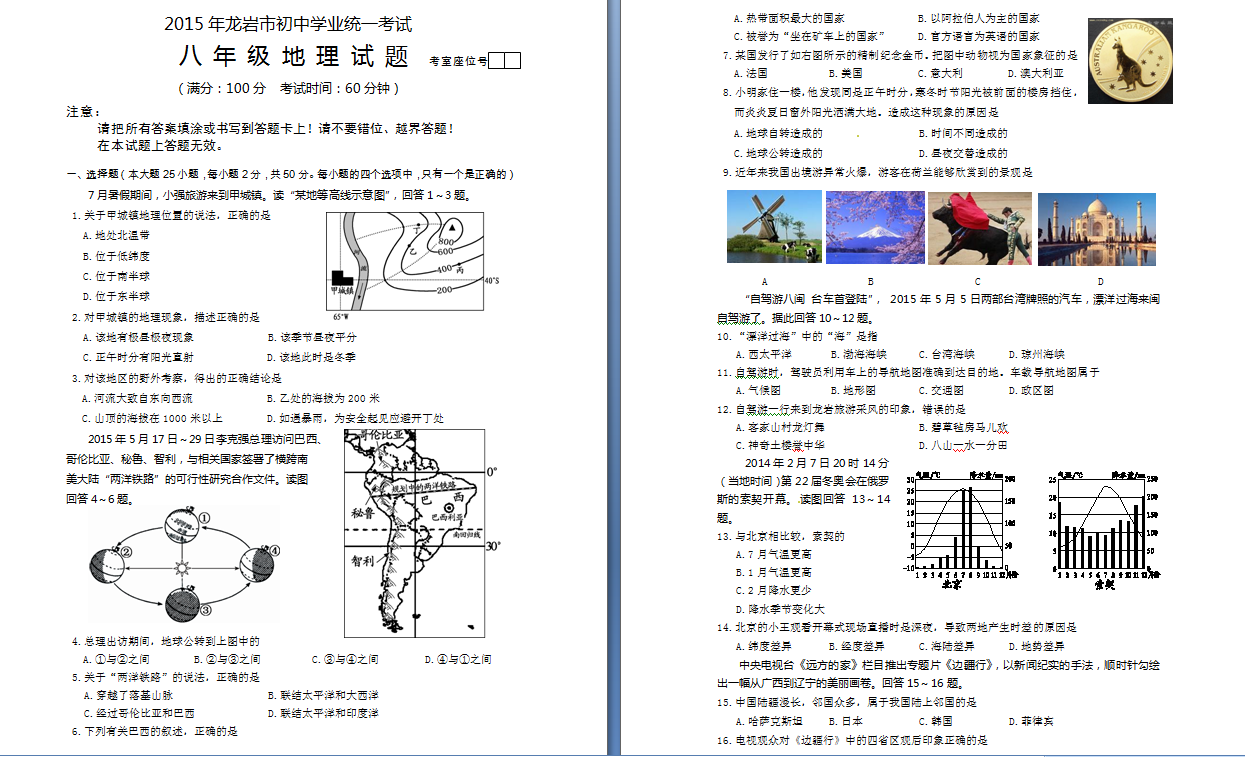Image resolution: width=1245 pixels, height=757 pixels.
Task: Click the Earth revolution orbit diagram
Action: tap(181, 563)
